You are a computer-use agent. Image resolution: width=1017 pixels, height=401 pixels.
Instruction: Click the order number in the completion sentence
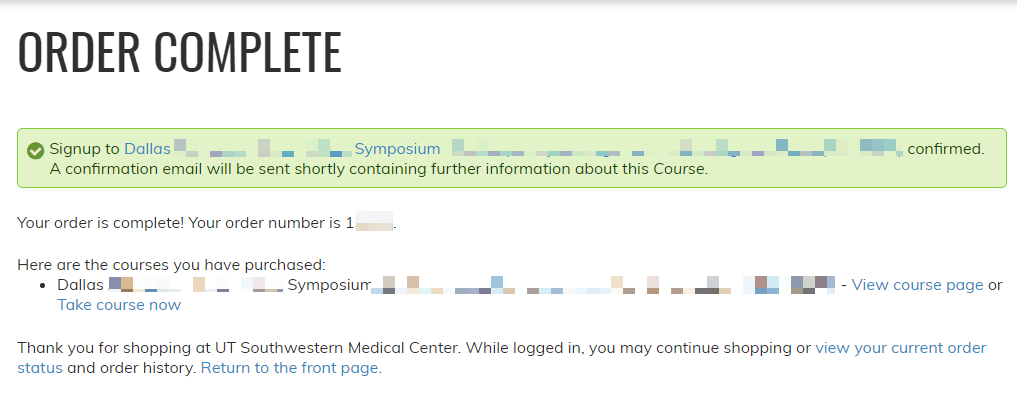click(370, 222)
